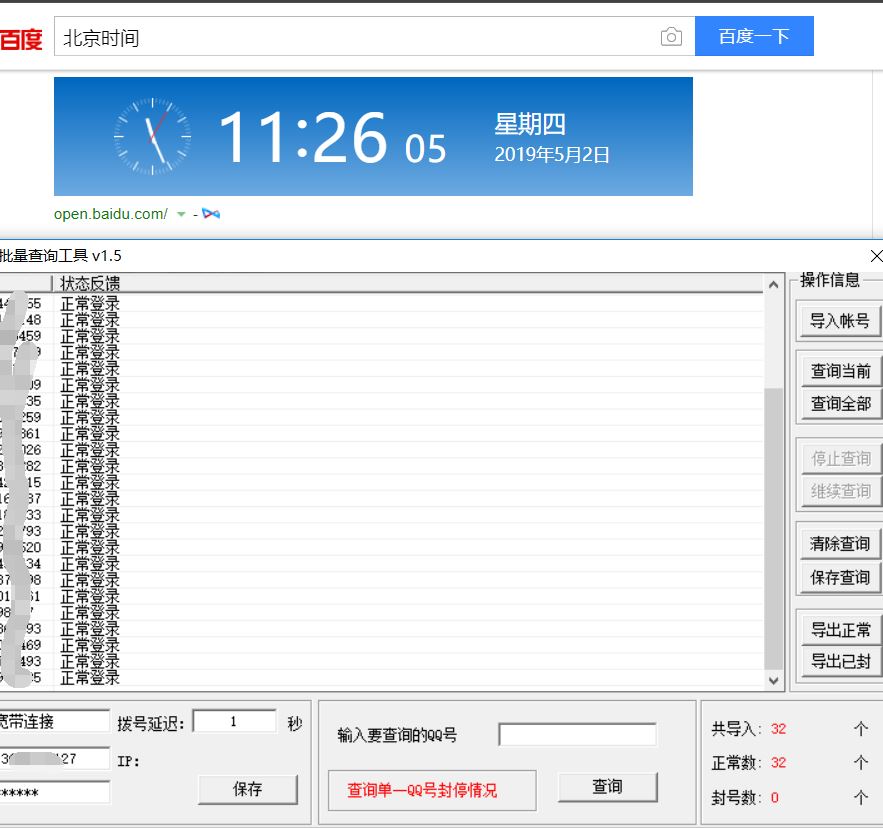Click the 保存查询 button
883x828 pixels.
click(x=840, y=577)
